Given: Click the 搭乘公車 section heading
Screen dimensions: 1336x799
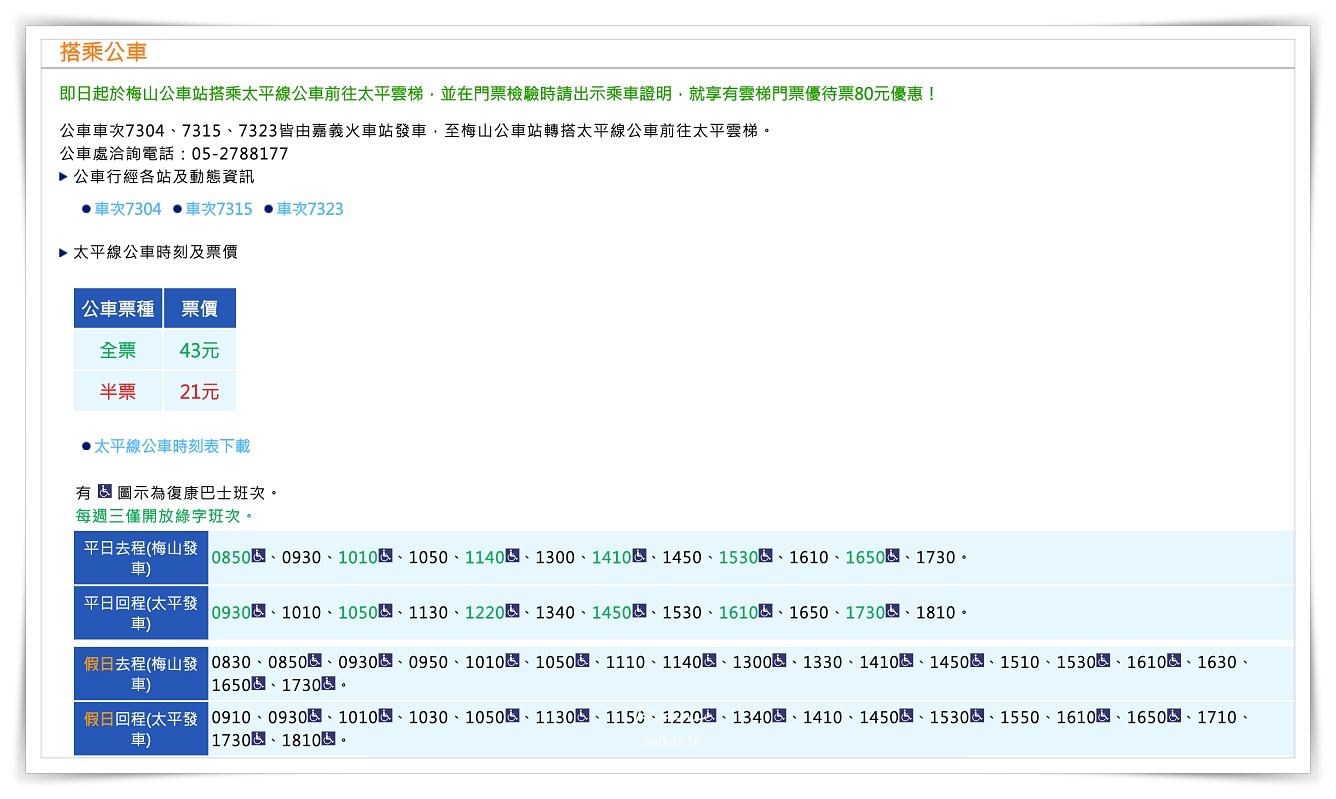Looking at the screenshot, I should point(104,52).
